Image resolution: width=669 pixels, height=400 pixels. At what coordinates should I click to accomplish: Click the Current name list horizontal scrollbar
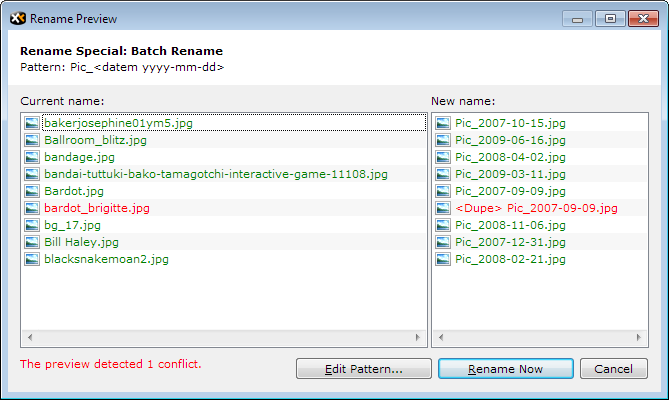223,337
